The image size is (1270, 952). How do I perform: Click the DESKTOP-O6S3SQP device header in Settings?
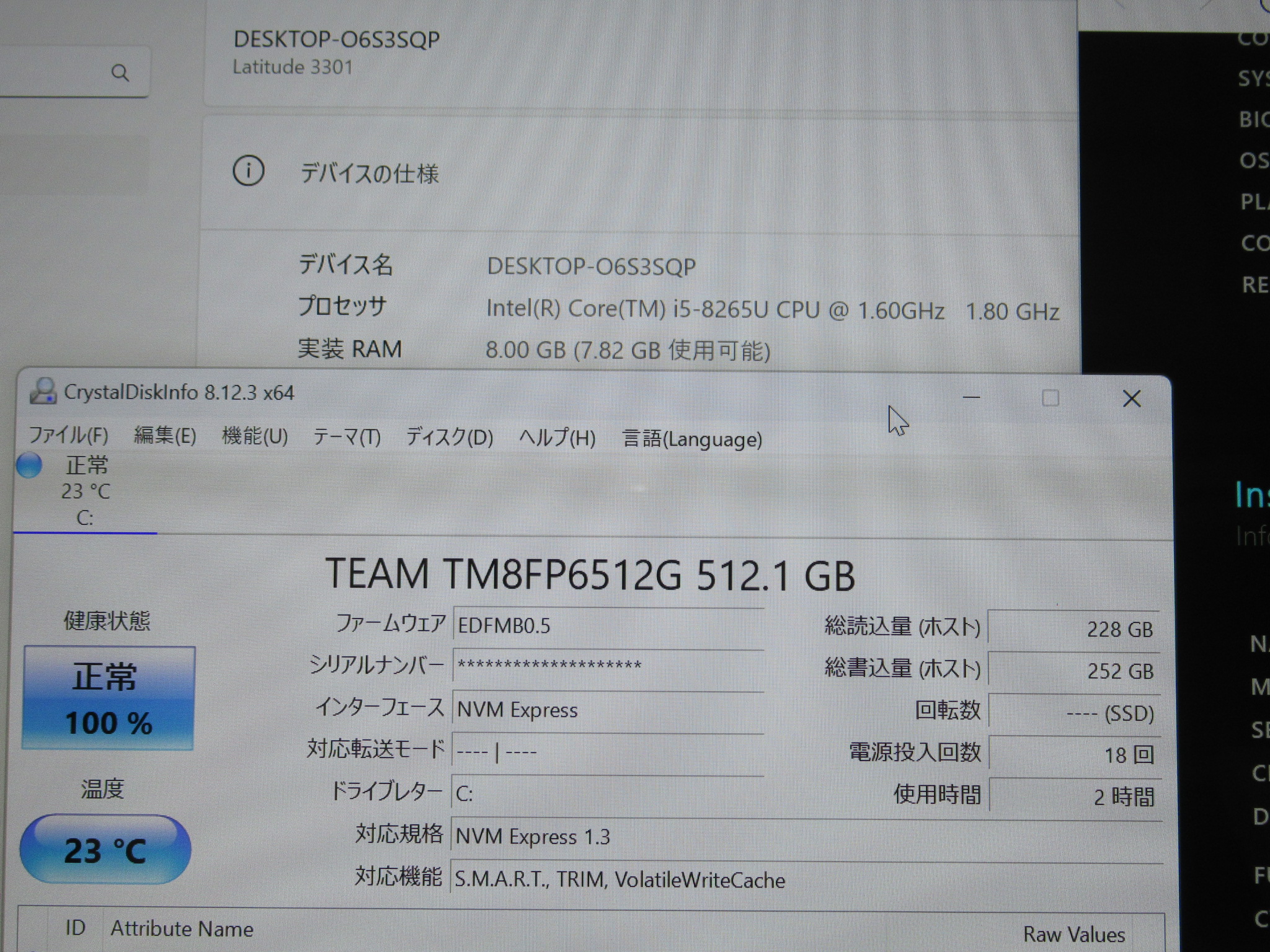pos(337,40)
